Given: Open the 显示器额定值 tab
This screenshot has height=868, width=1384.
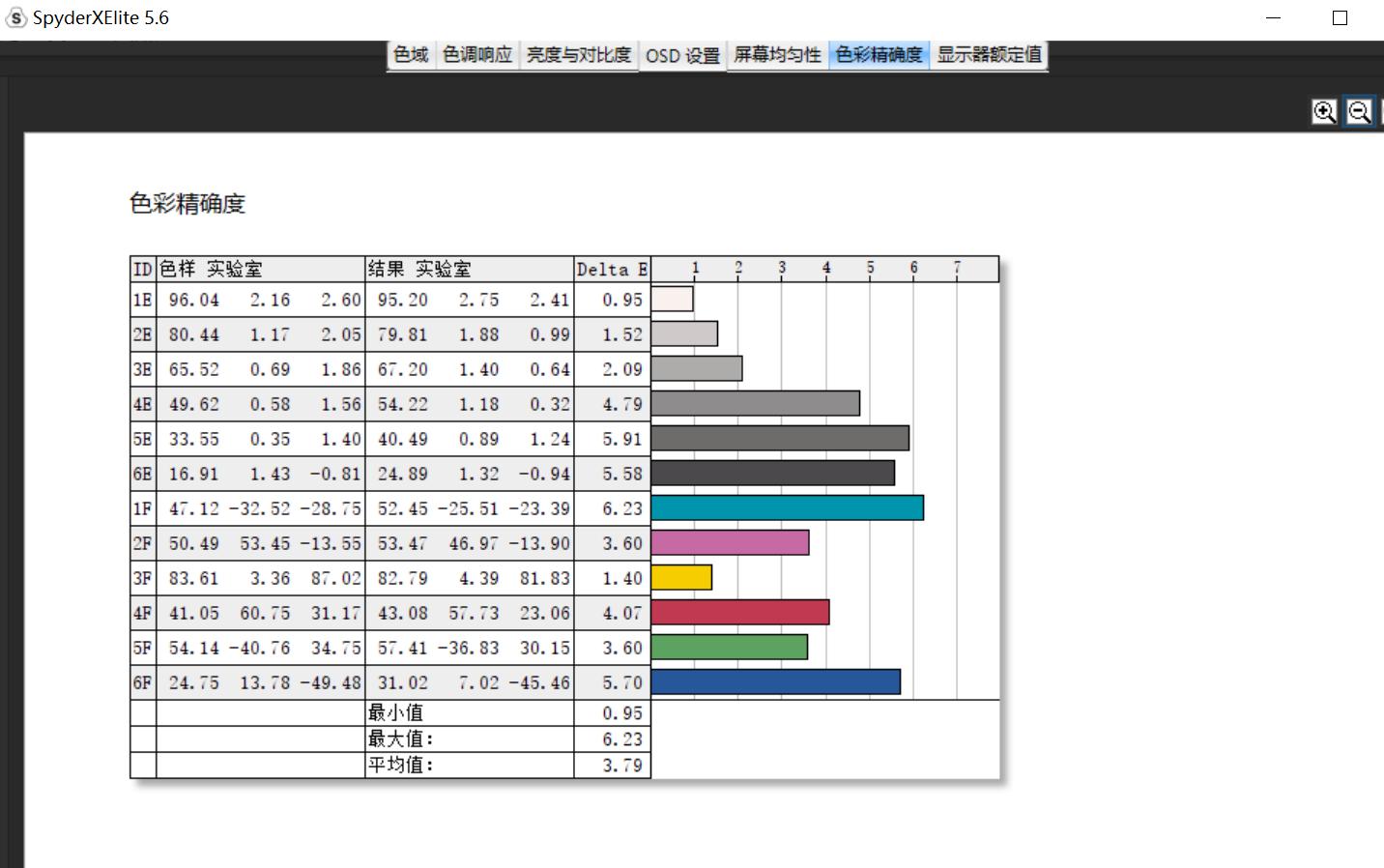Looking at the screenshot, I should coord(989,55).
